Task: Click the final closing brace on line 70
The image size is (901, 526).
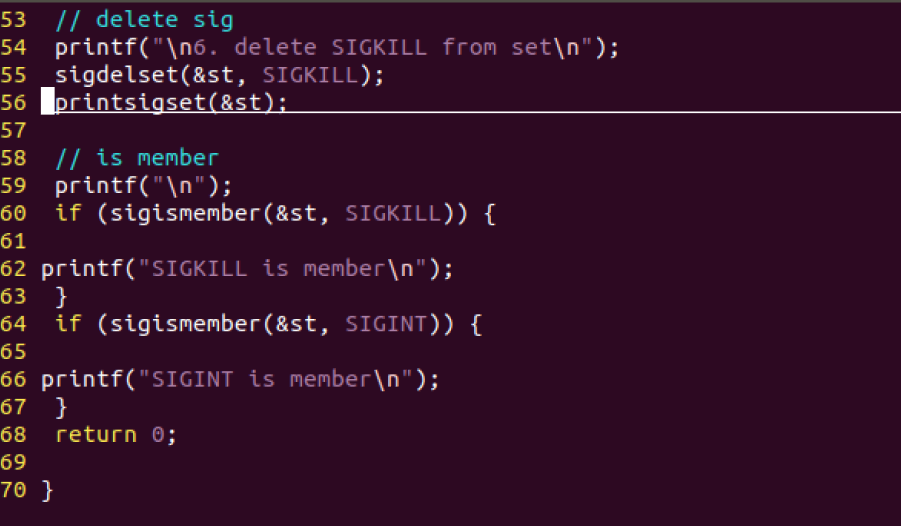Action: click(x=47, y=490)
